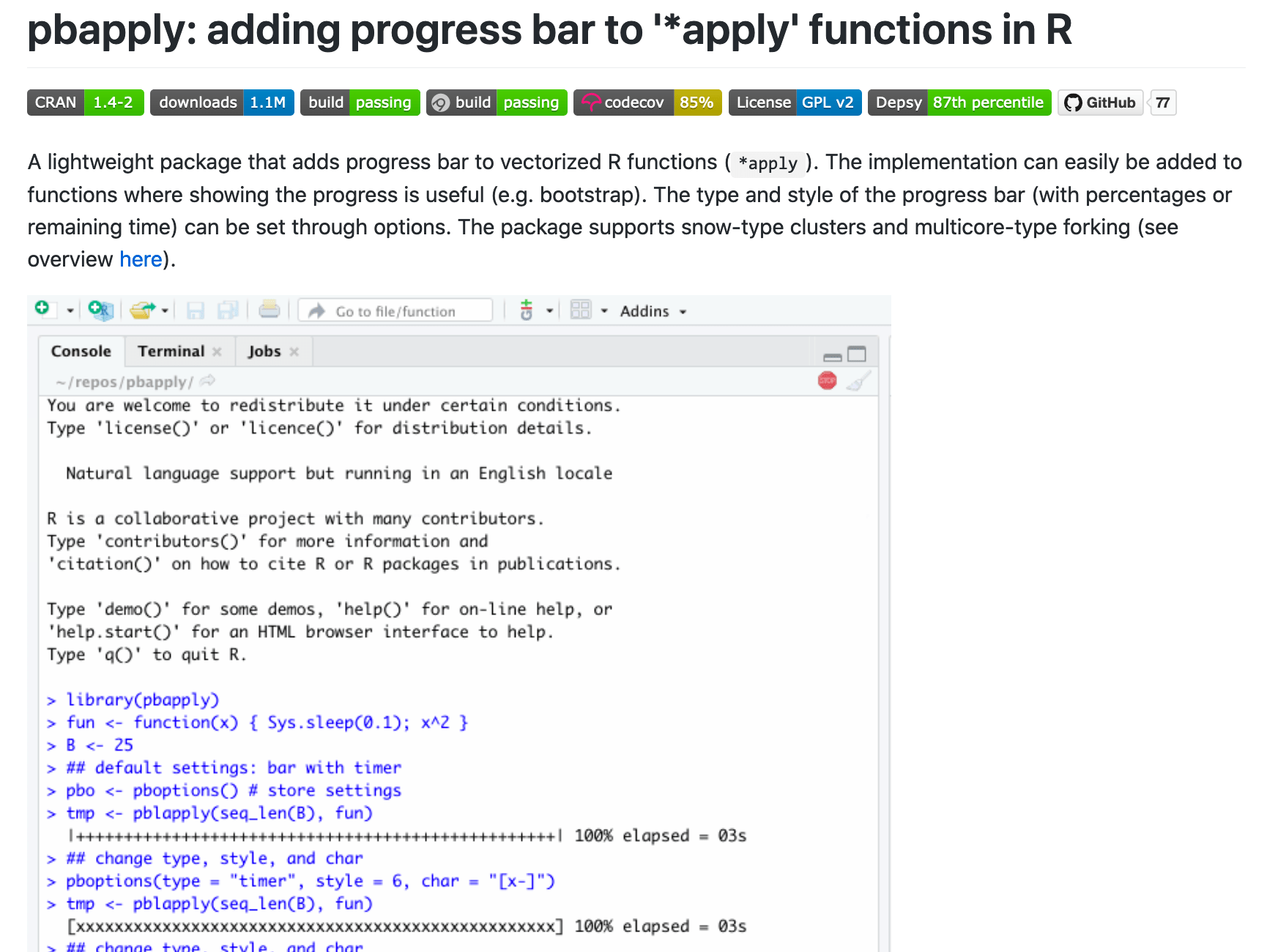
Task: Create a new R project with the project icon
Action: point(100,310)
